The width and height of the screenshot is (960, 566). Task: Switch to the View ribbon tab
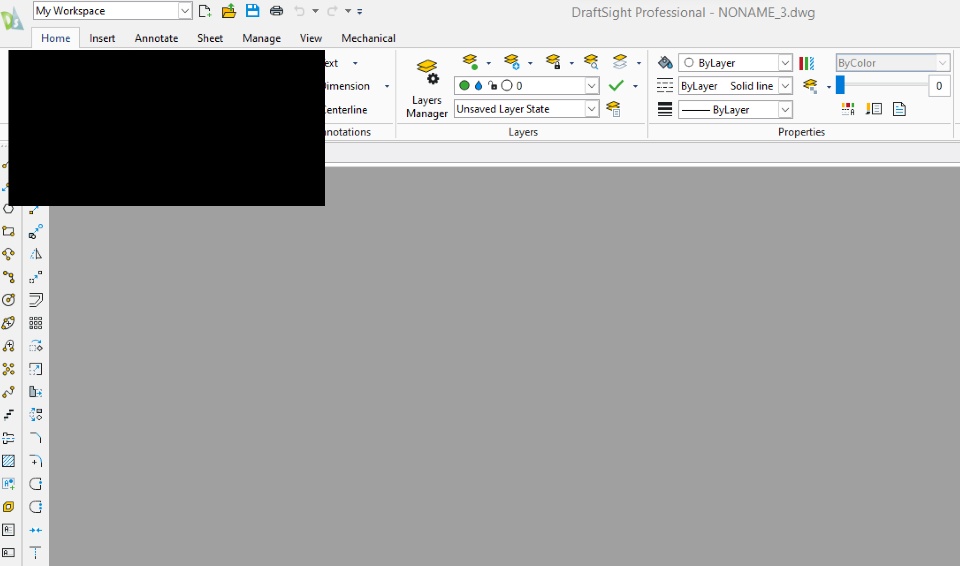pyautogui.click(x=311, y=38)
